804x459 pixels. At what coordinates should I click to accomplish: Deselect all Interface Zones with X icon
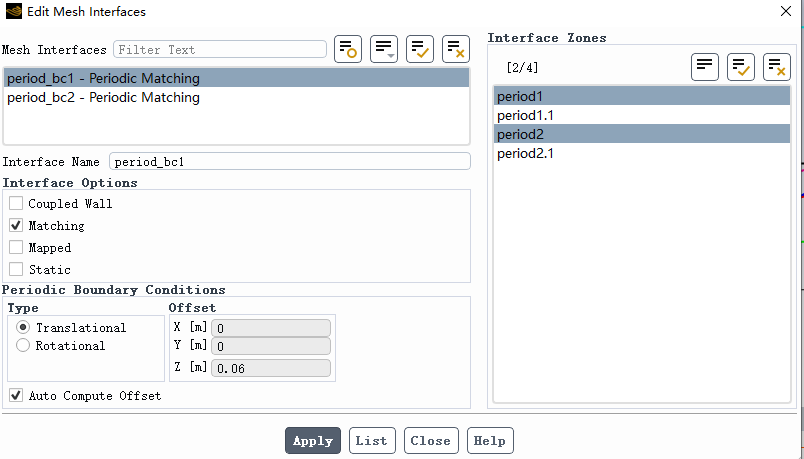point(777,67)
